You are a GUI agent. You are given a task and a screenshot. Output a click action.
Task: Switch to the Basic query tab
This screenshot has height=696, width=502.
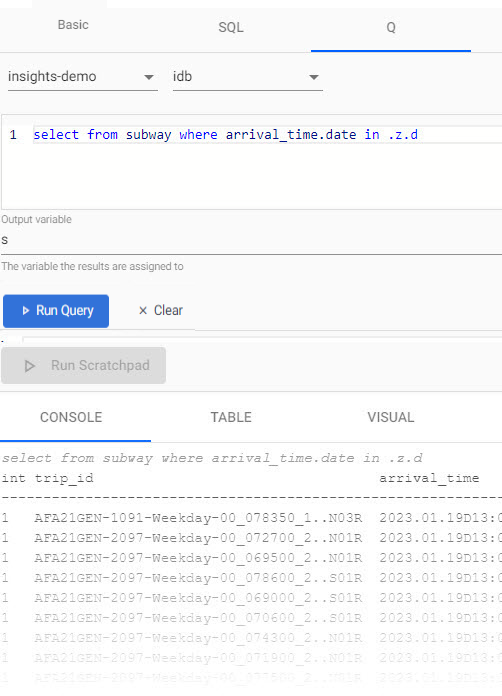point(73,25)
